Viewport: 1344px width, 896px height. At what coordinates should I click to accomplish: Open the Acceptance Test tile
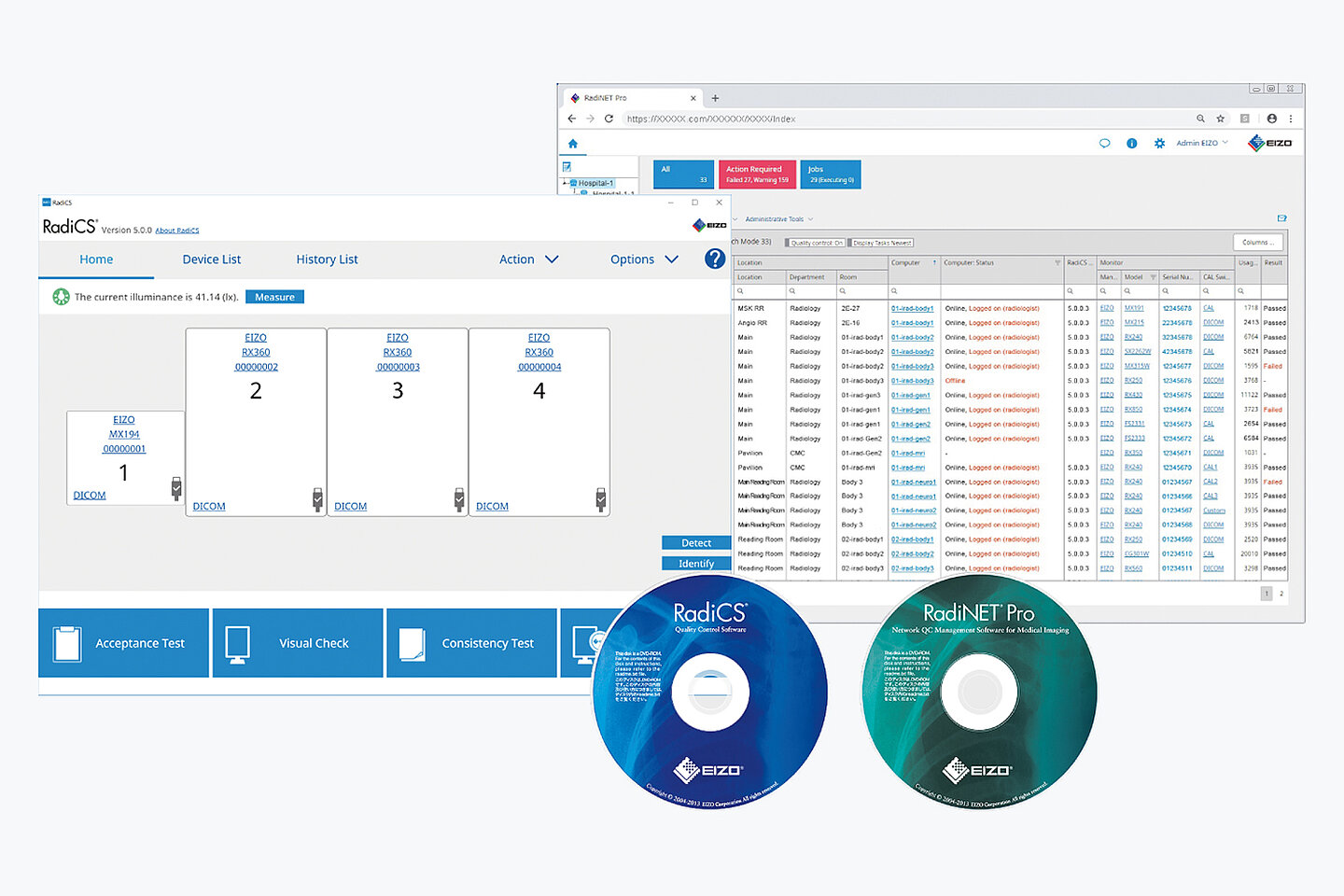123,643
